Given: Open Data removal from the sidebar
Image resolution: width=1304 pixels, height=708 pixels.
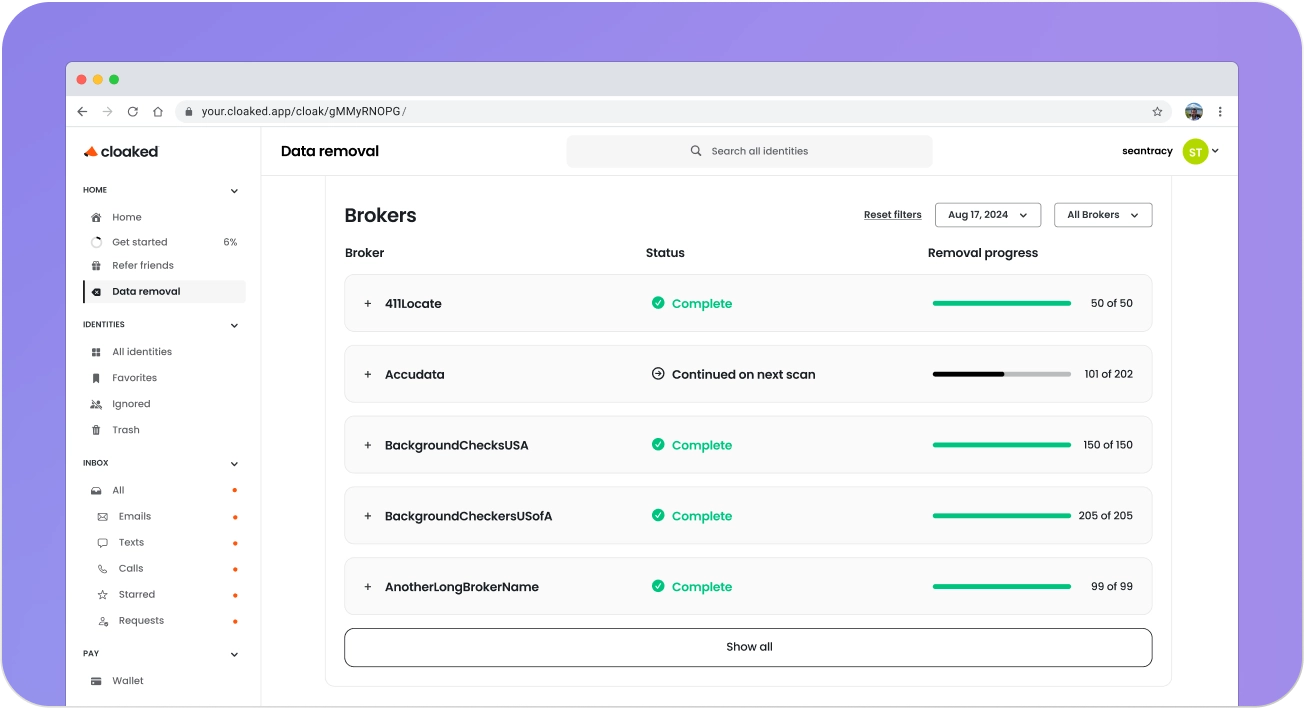Looking at the screenshot, I should (x=145, y=291).
